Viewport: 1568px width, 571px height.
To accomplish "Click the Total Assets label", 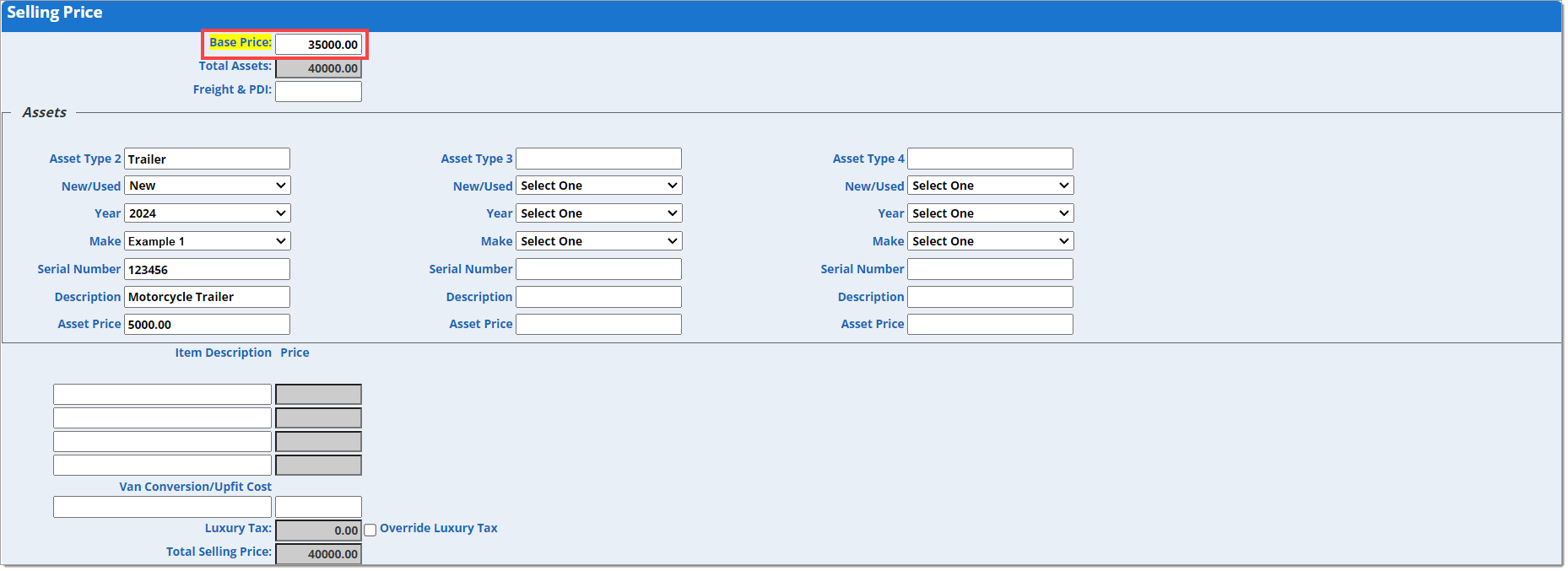I will tap(235, 66).
